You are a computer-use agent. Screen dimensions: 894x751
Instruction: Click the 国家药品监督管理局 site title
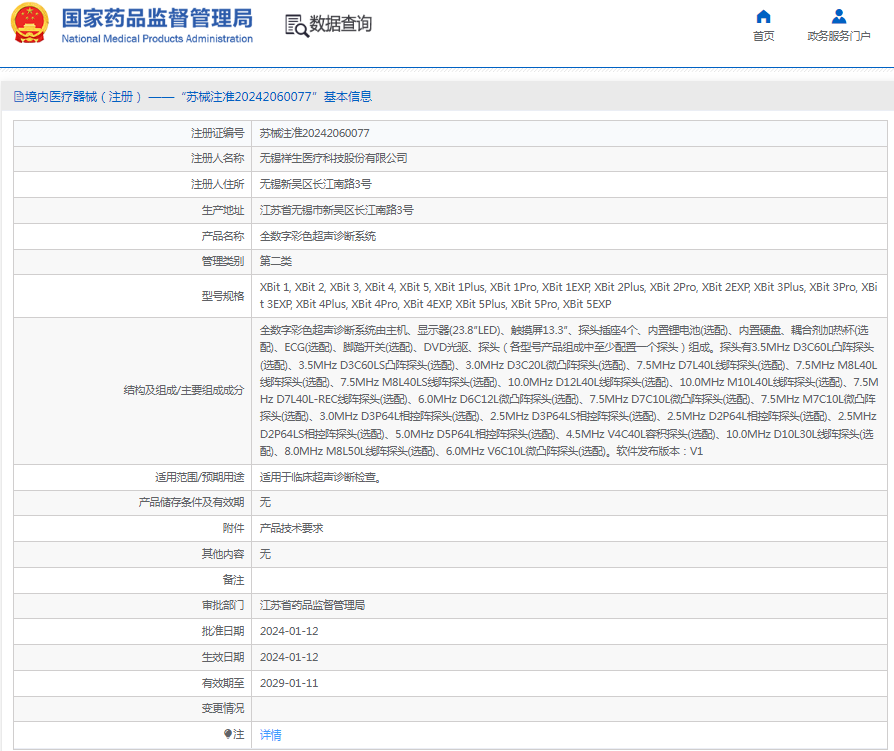coord(157,18)
